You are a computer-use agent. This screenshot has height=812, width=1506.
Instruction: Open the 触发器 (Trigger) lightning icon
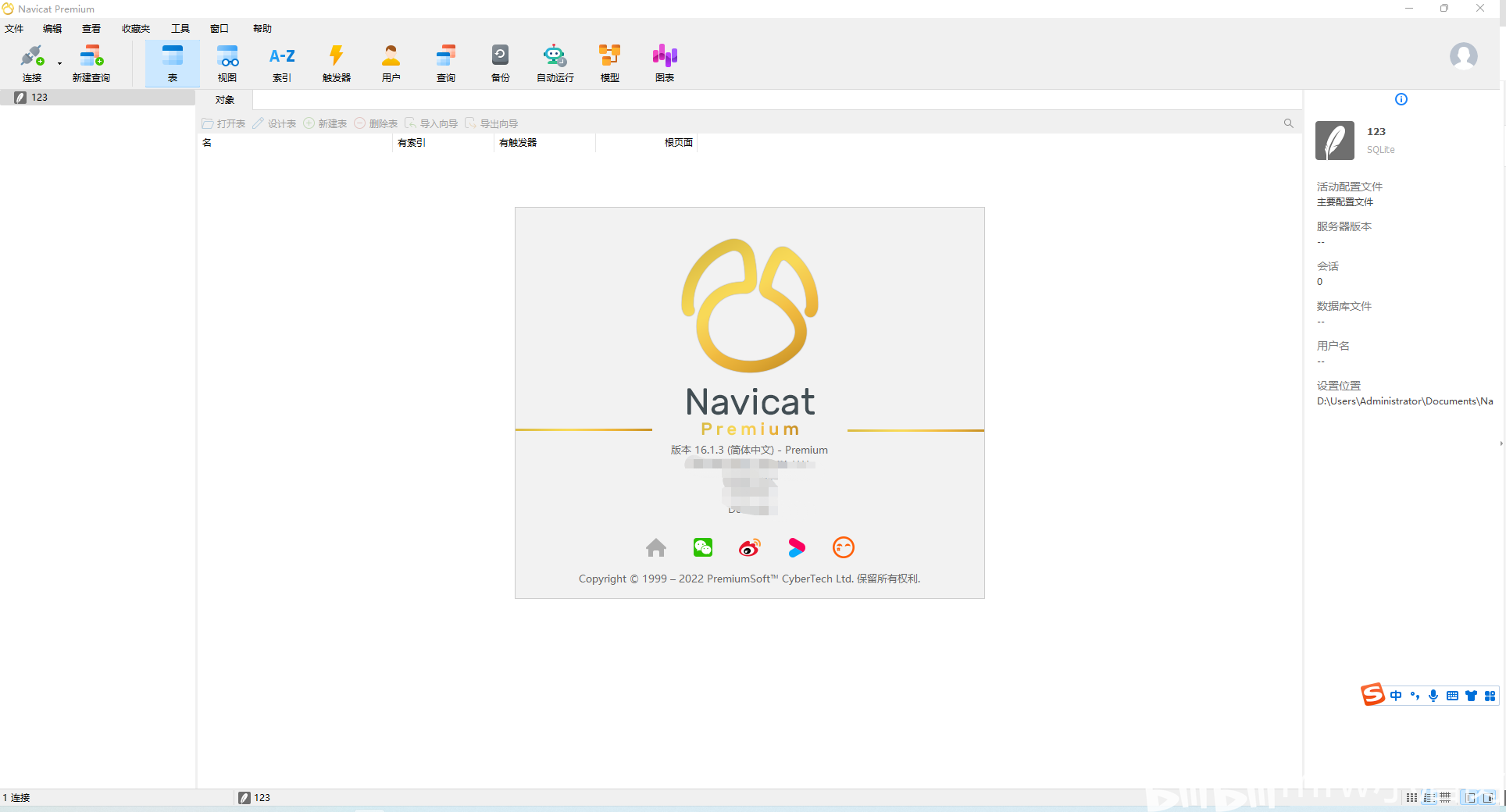[x=337, y=63]
